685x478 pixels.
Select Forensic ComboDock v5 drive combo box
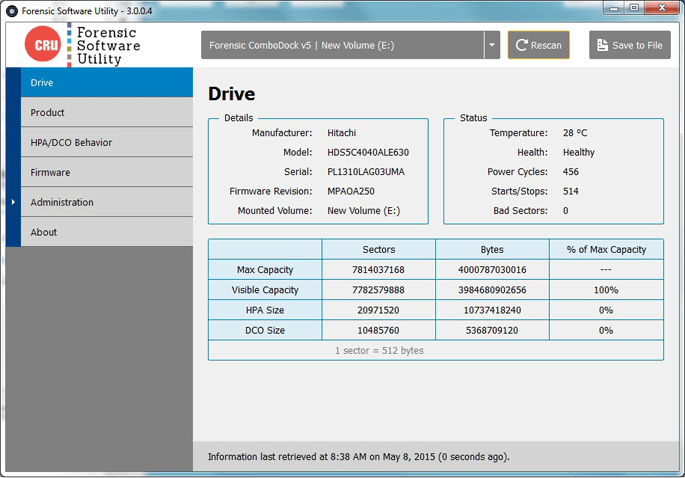pyautogui.click(x=341, y=45)
